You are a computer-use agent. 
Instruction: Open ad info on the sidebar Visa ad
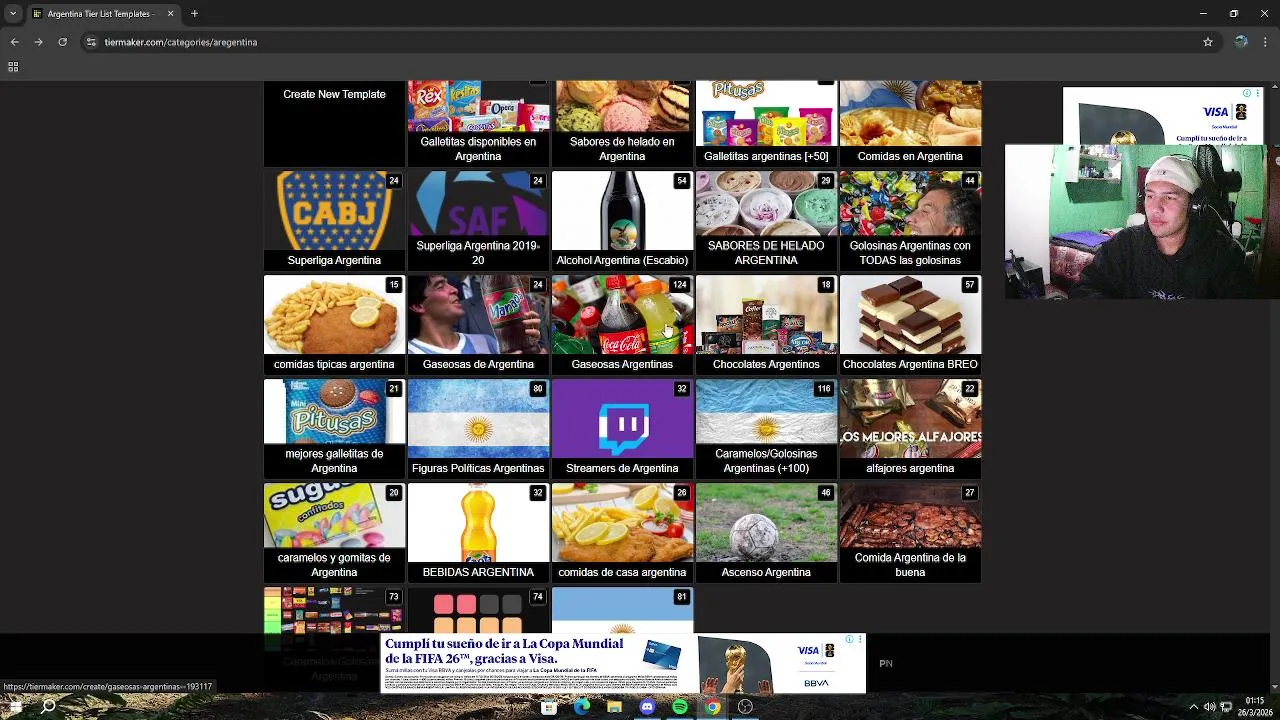[x=1247, y=93]
